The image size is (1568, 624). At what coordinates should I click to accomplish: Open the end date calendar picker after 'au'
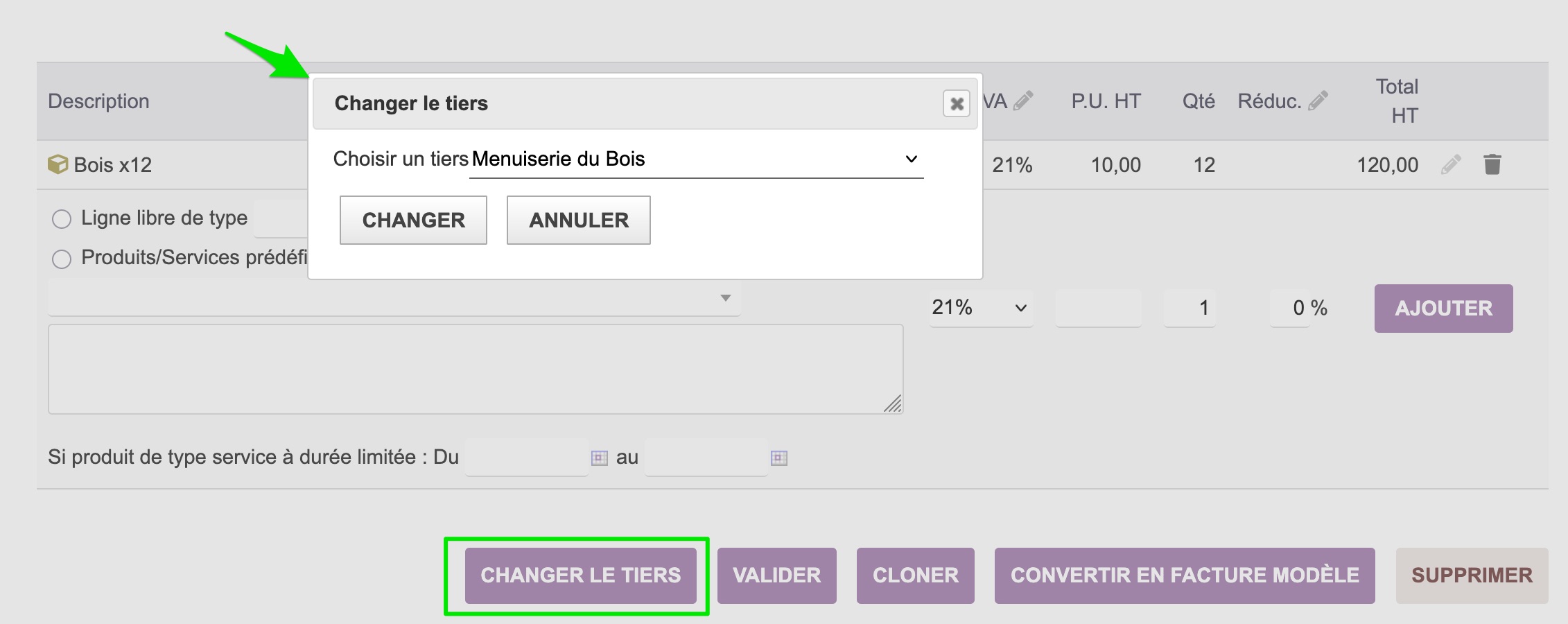coord(778,458)
